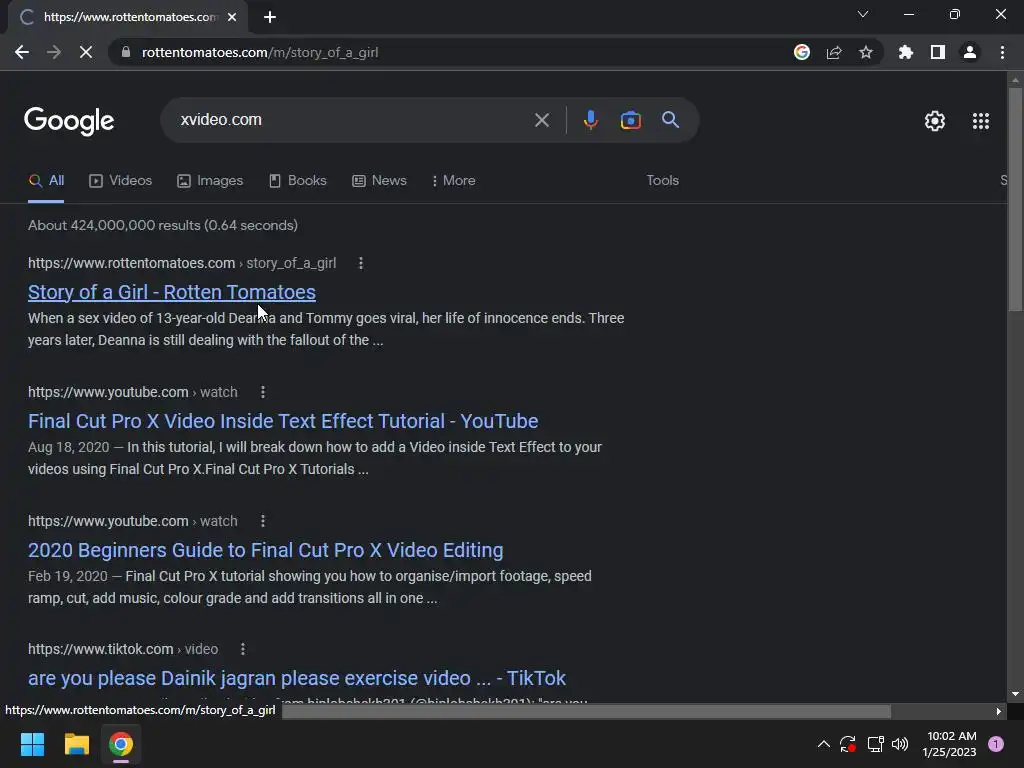Expand the More search categories menu
This screenshot has height=768, width=1024.
[453, 181]
